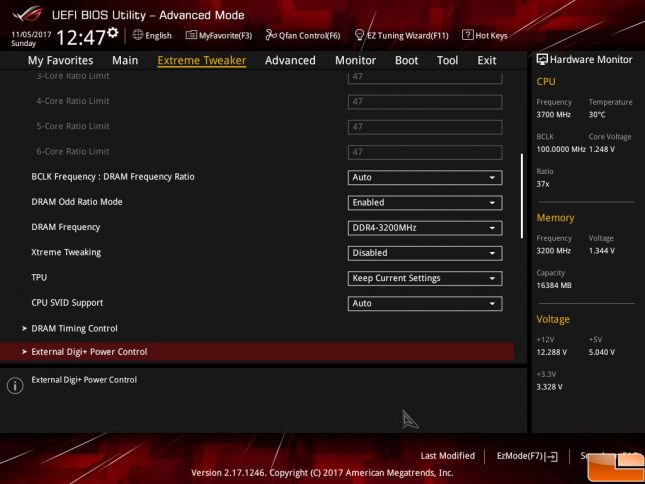The image size is (645, 484).
Task: Switch to the Main tab
Action: 125,60
